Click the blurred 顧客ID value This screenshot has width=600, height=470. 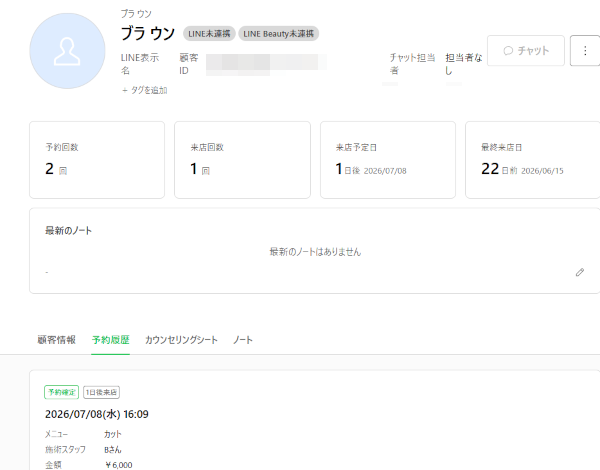[x=266, y=64]
